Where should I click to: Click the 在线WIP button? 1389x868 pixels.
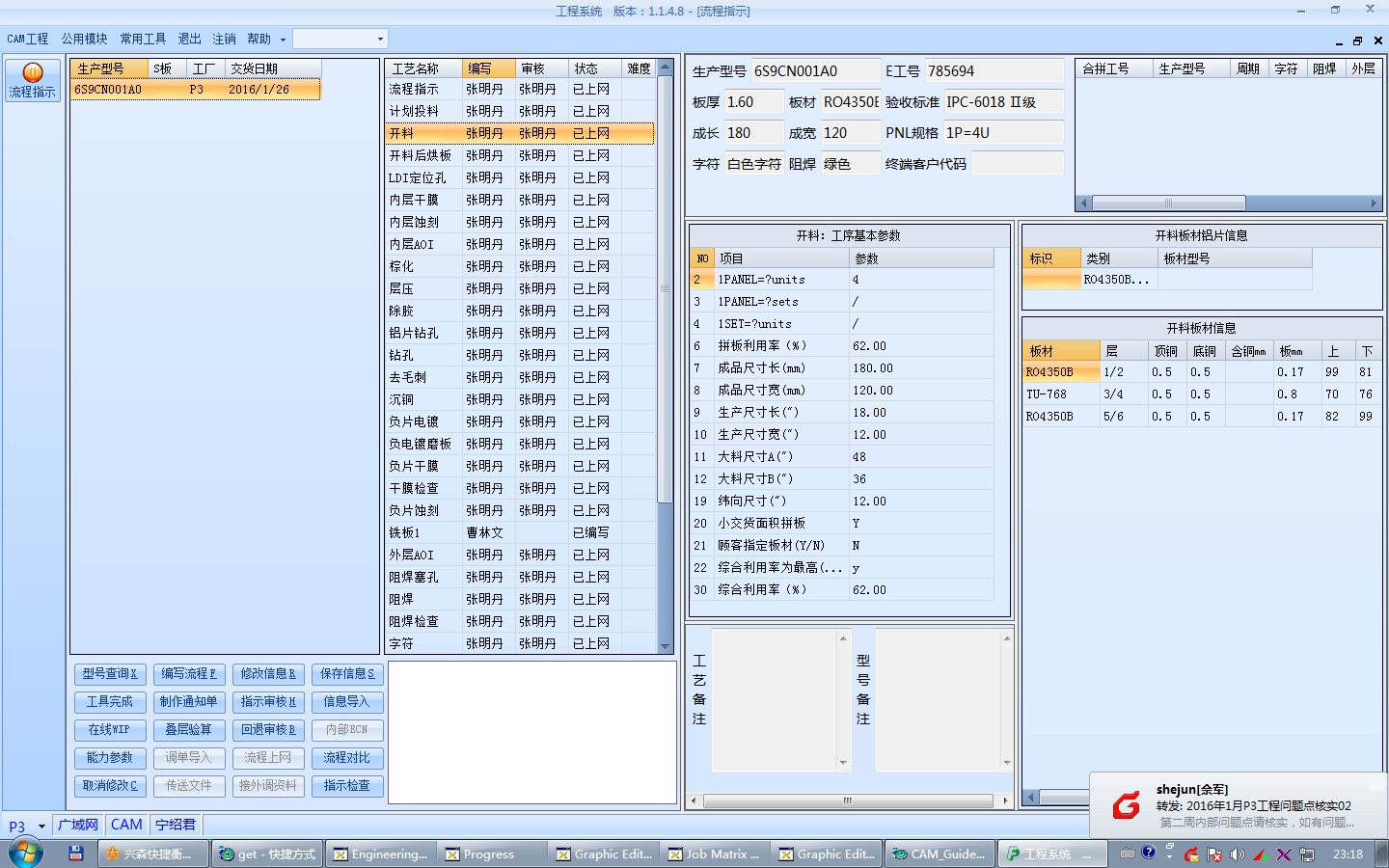point(110,730)
